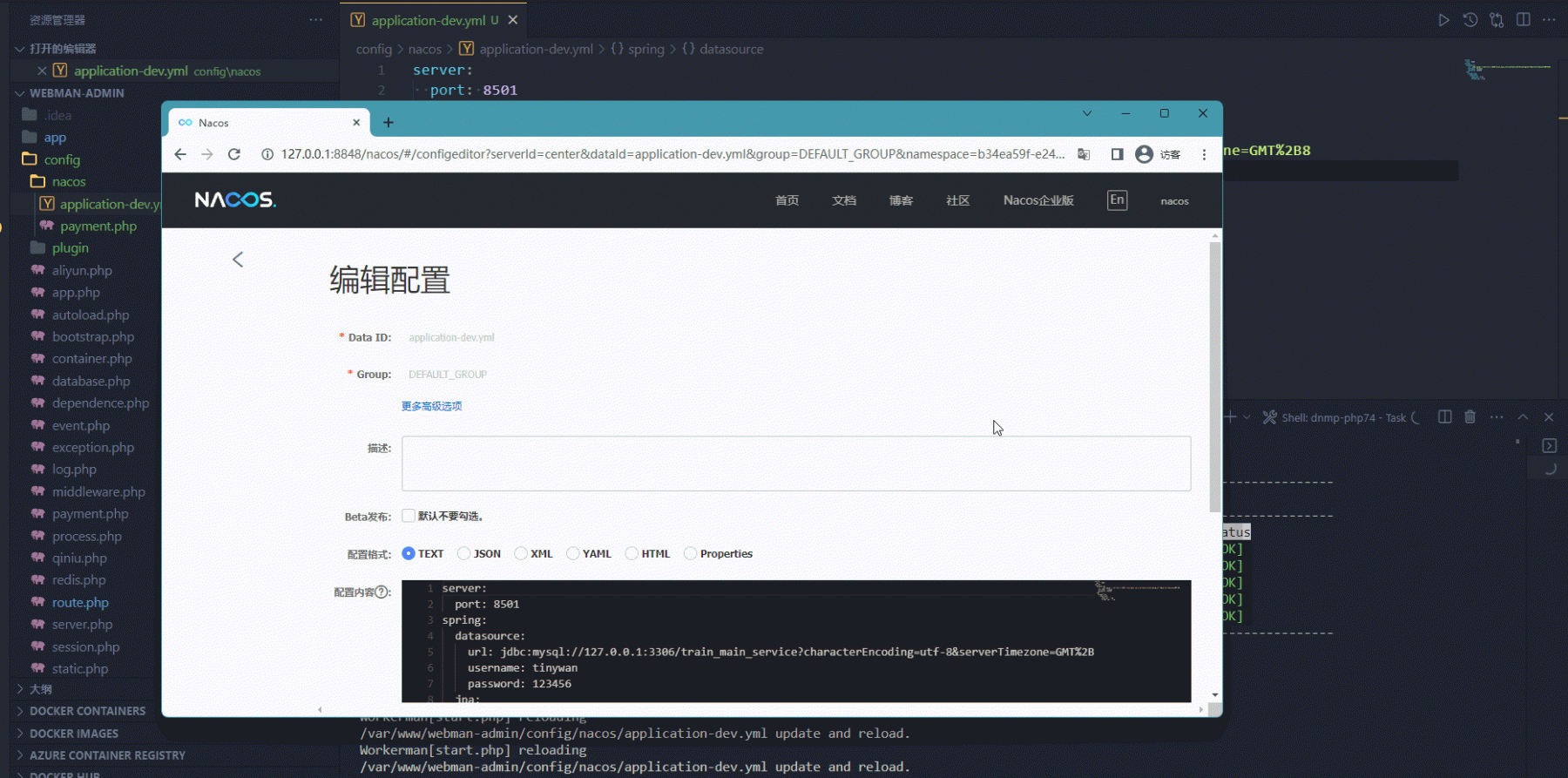Click the VS Code Run play icon
The image size is (1568, 778).
(1443, 20)
